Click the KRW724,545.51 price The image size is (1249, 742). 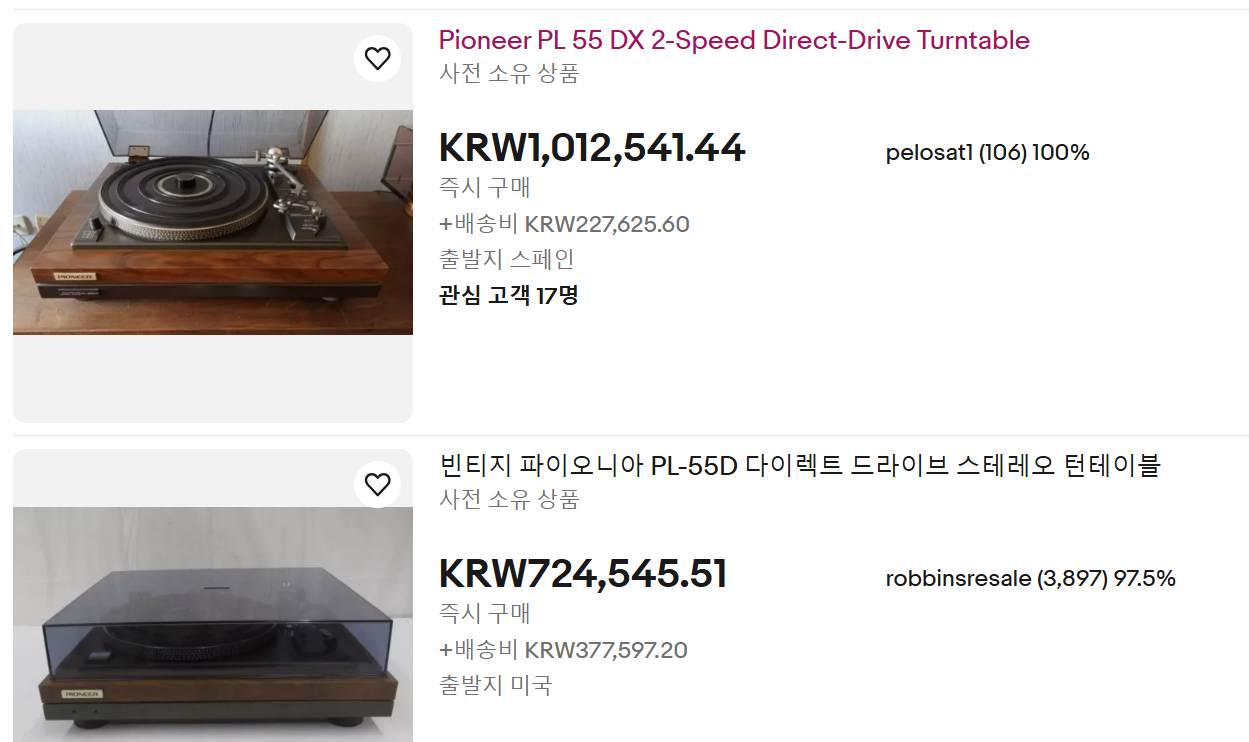583,574
